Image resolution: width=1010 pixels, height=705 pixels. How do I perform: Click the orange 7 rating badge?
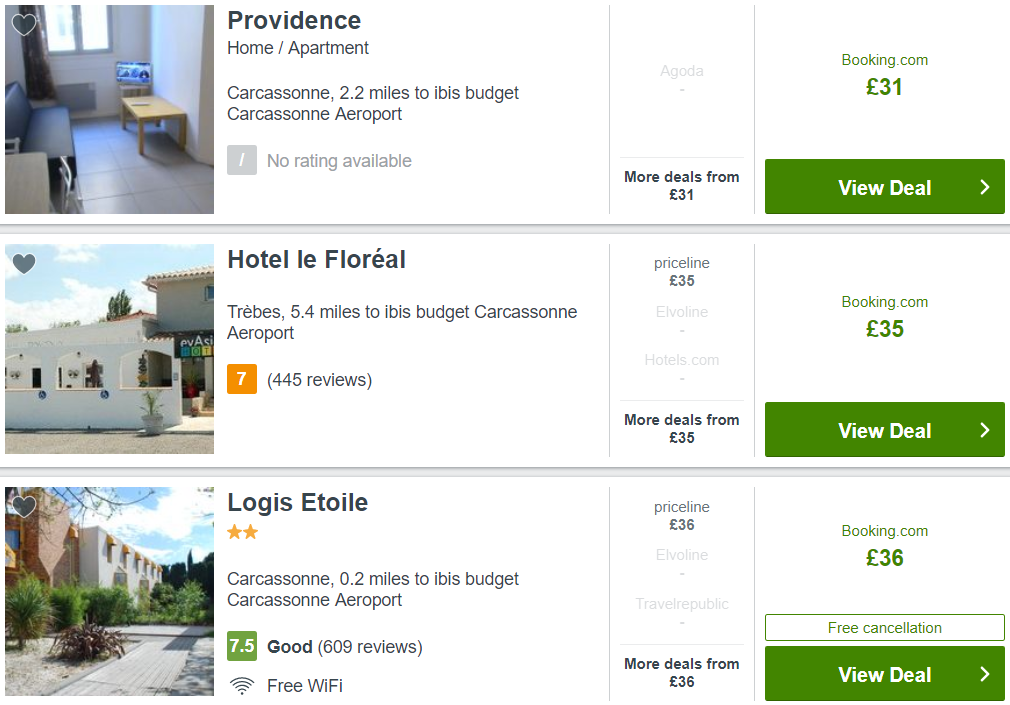(x=242, y=379)
